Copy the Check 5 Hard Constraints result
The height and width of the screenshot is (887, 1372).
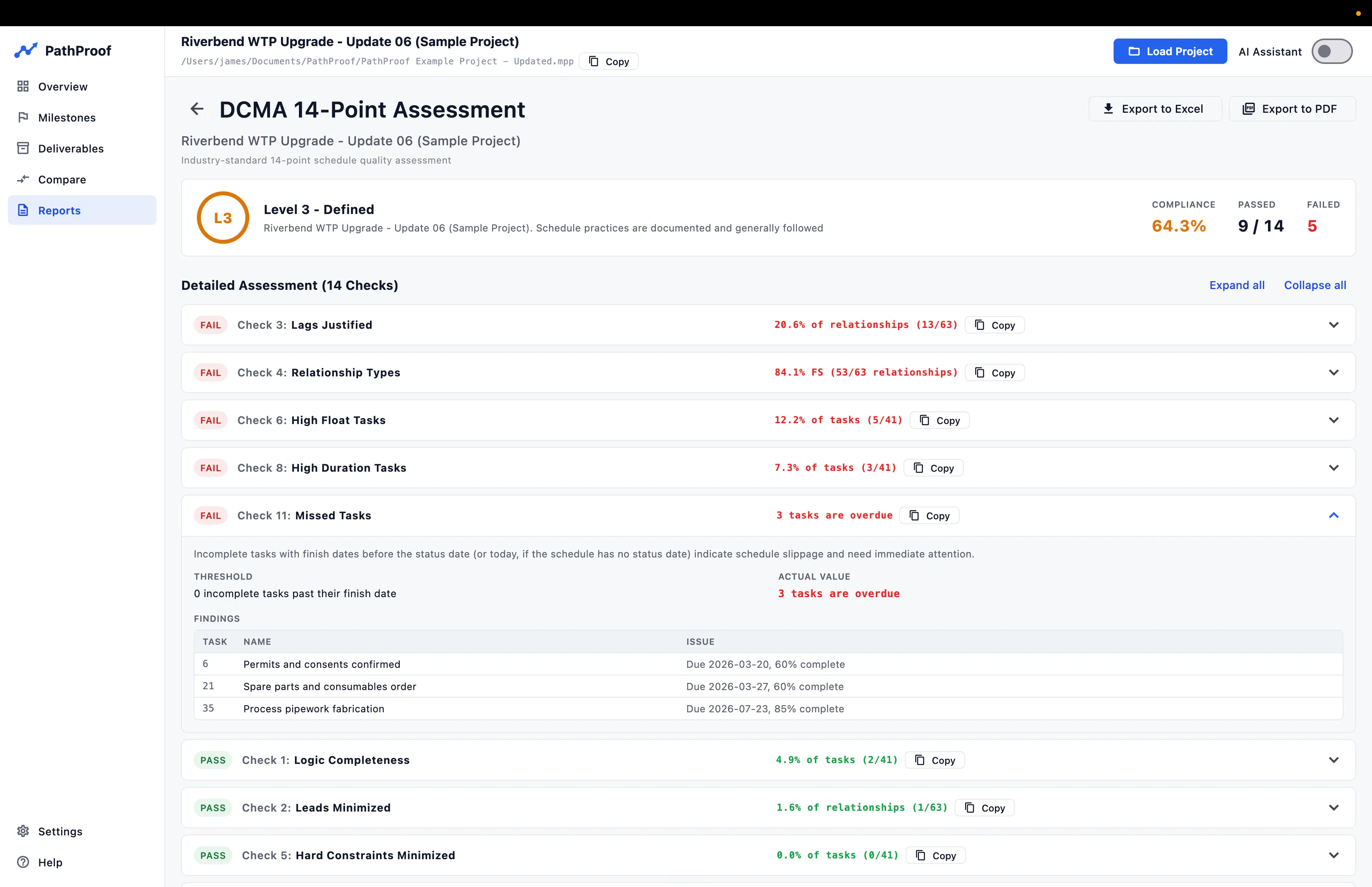[x=936, y=855]
